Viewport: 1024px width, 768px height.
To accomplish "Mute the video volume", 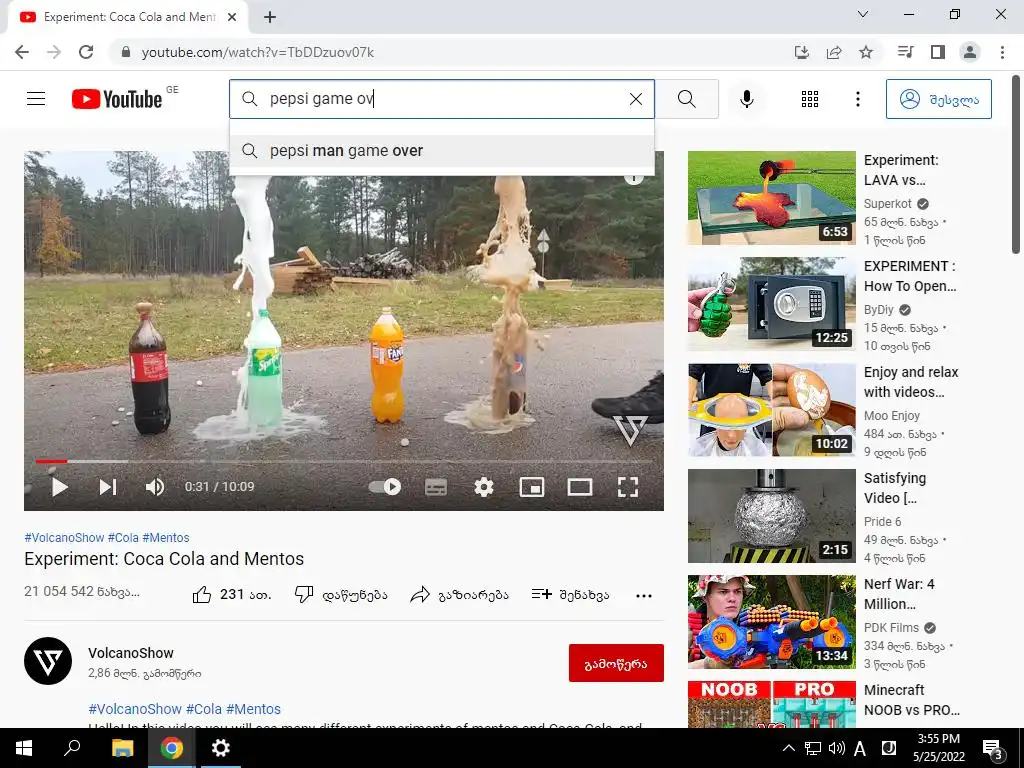I will (155, 487).
